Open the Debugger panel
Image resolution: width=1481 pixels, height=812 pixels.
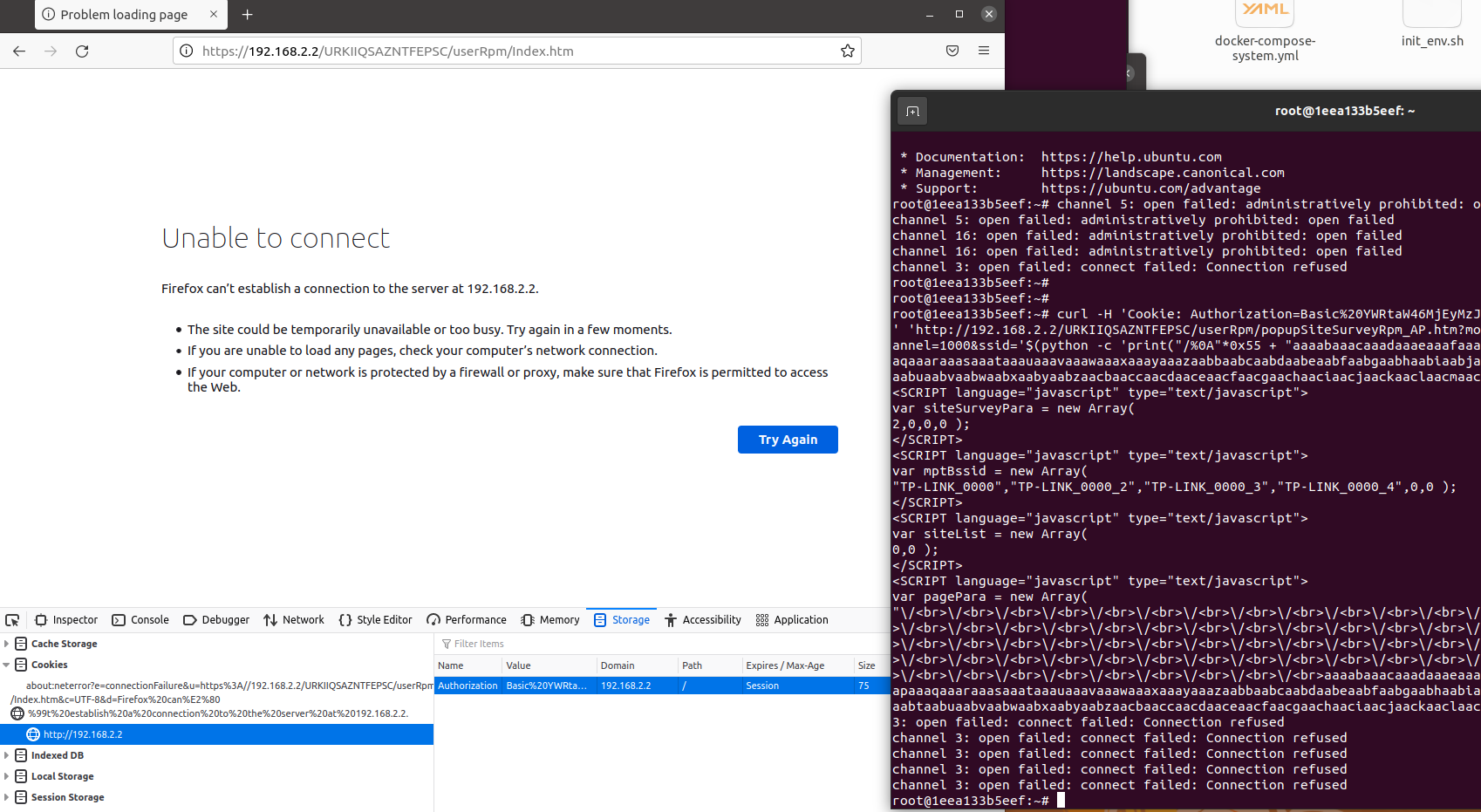[215, 619]
